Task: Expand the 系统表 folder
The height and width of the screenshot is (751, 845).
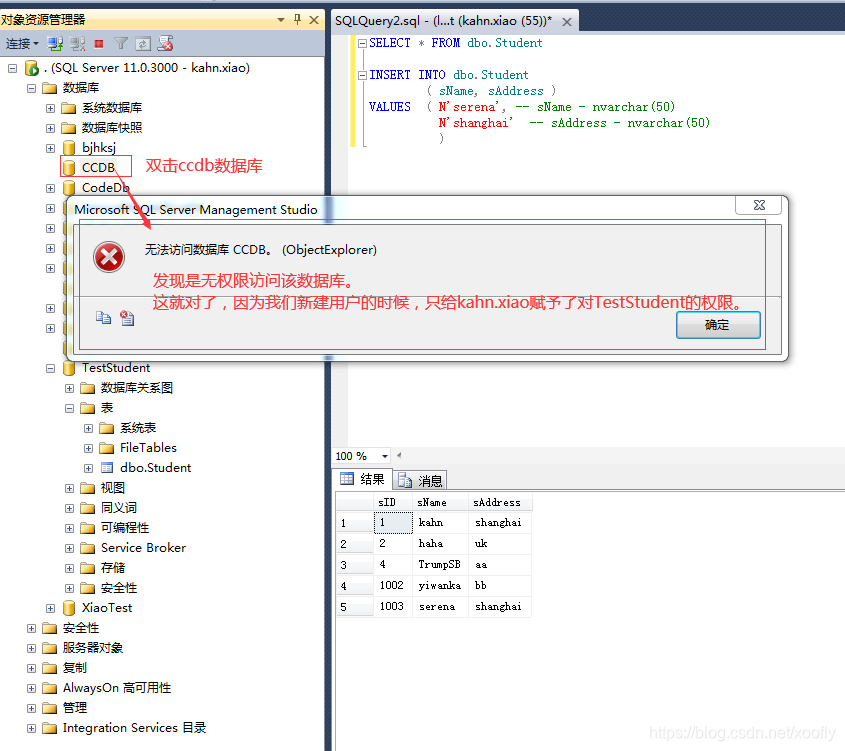Action: 88,428
